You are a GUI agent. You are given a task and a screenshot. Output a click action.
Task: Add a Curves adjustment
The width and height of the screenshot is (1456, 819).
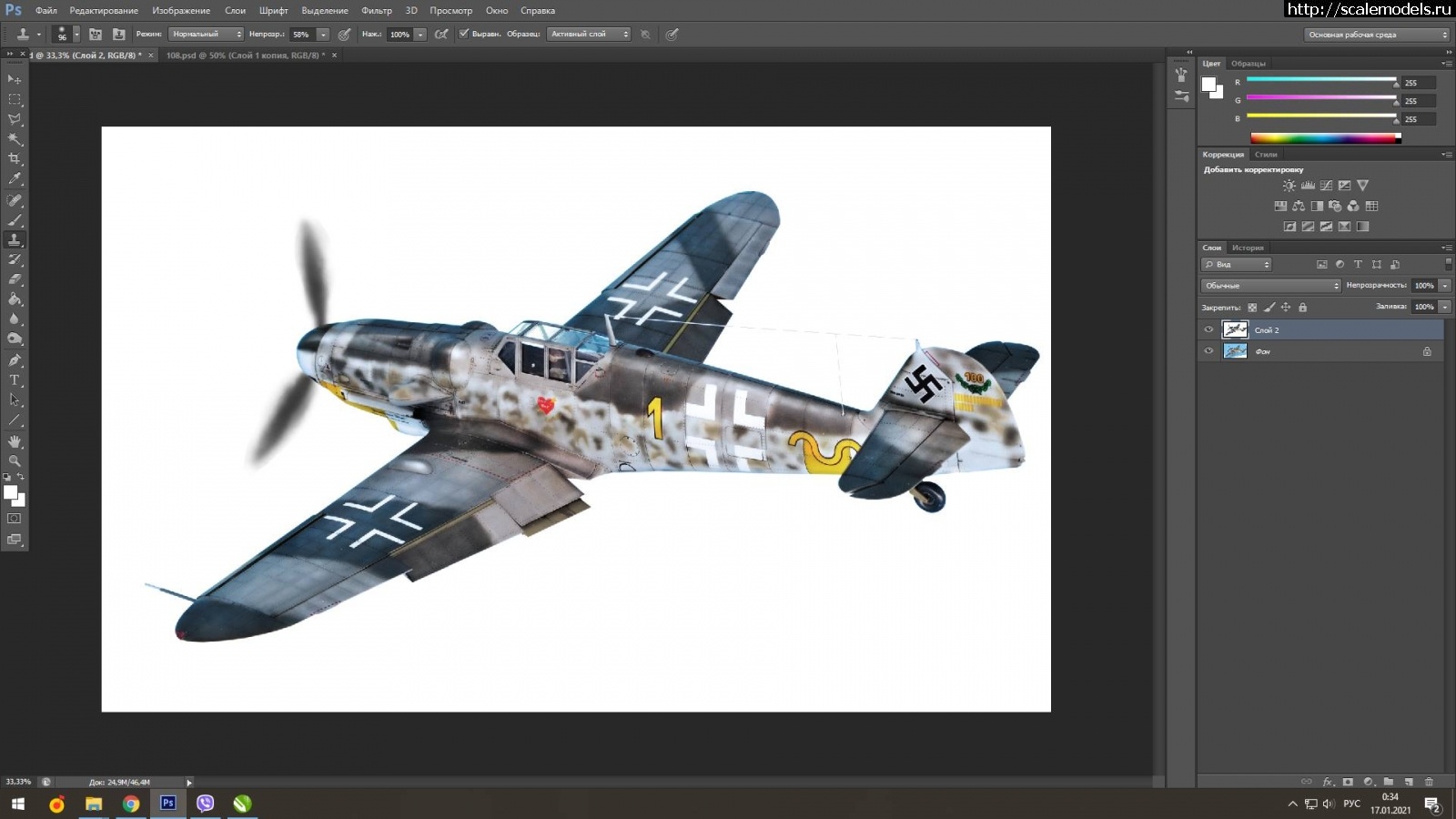pos(1326,186)
